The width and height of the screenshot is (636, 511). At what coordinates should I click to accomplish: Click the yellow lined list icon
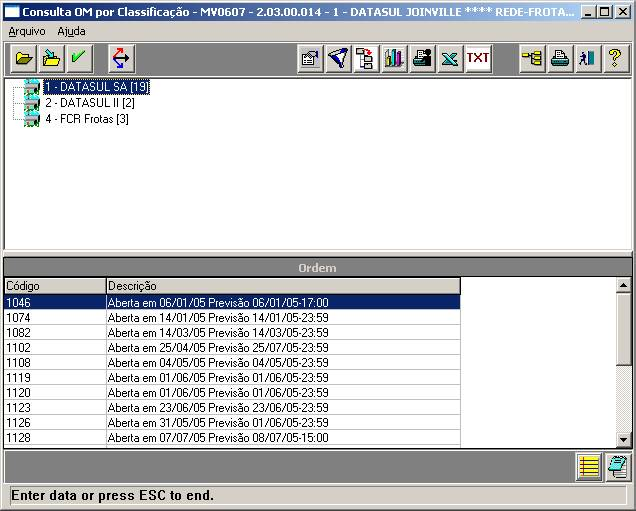point(589,468)
